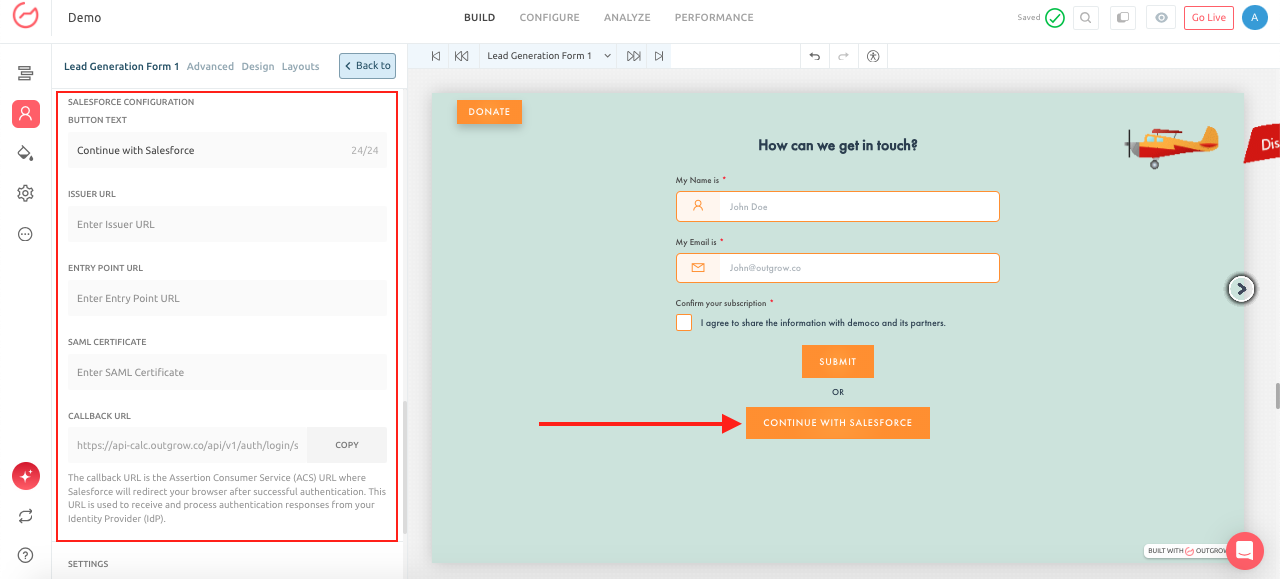Select the Lead Generation Form 1 panel tab
The height and width of the screenshot is (579, 1280).
[121, 67]
